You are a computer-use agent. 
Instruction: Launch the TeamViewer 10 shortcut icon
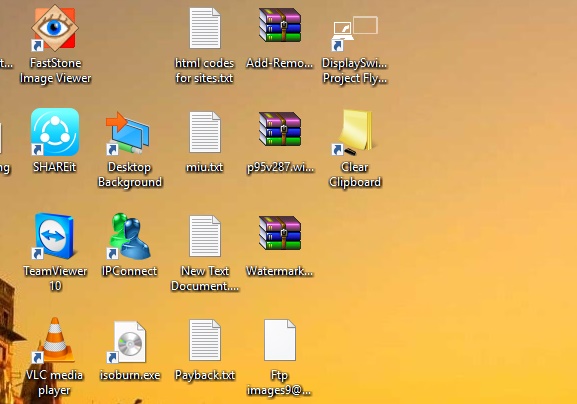[54, 236]
